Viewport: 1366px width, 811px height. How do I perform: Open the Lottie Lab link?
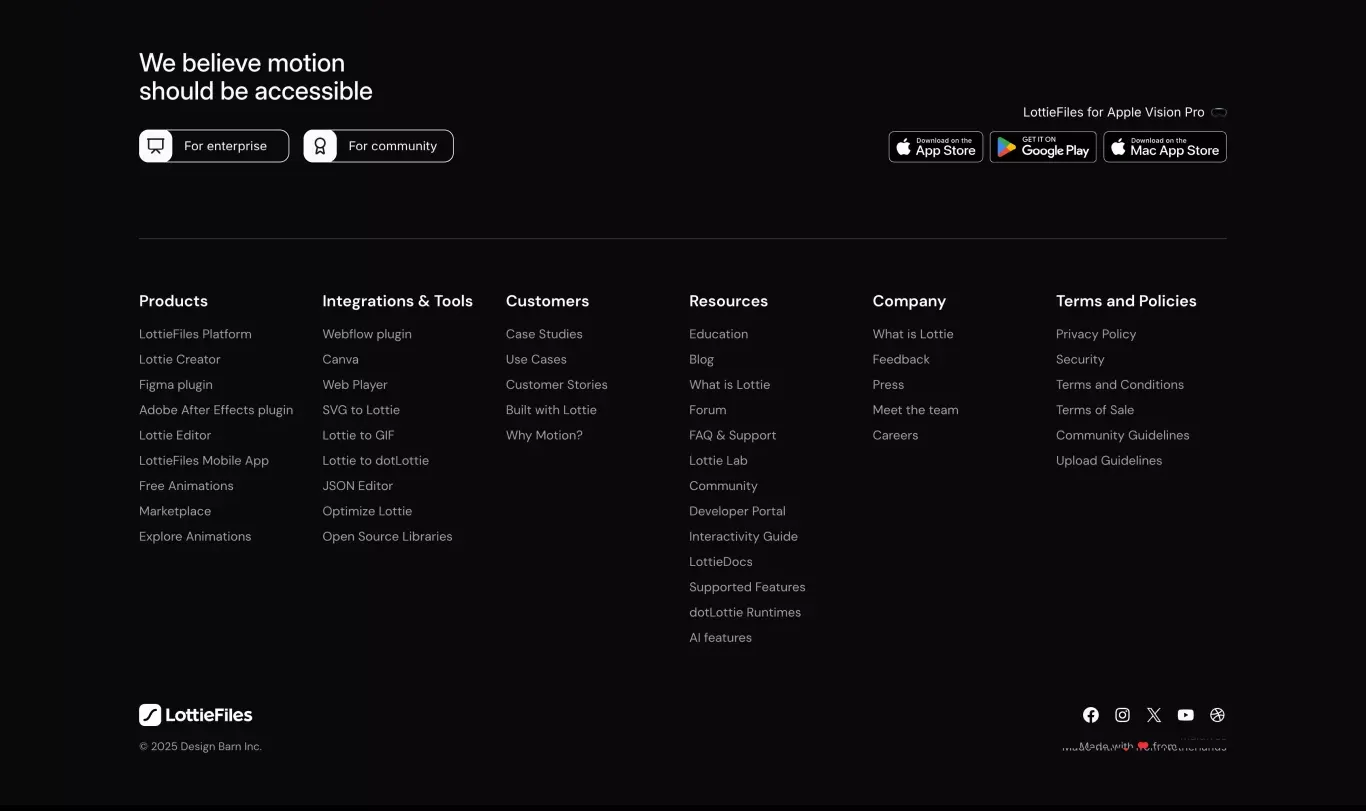(718, 461)
